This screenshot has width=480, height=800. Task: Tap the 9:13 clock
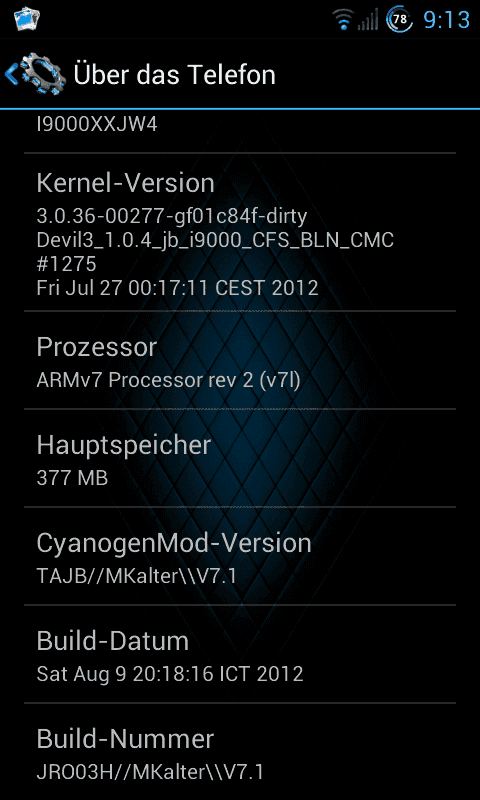point(446,20)
